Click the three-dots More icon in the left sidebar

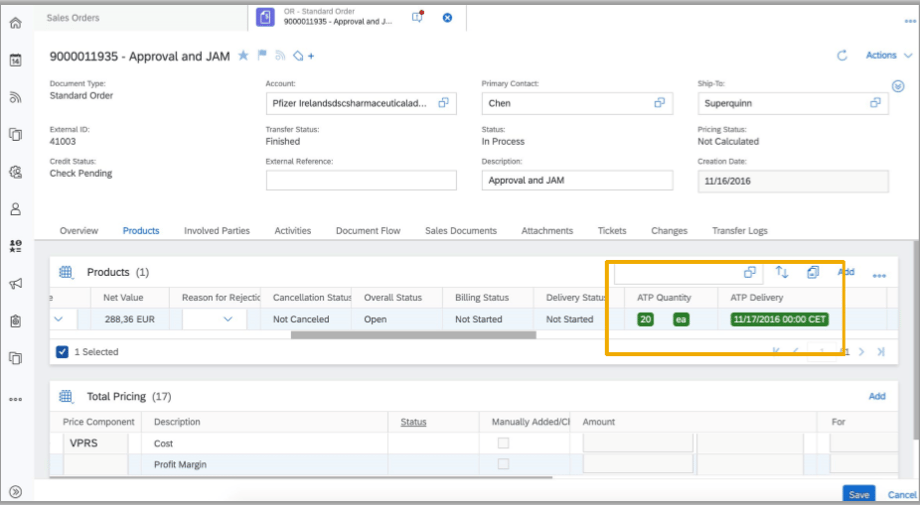pos(16,399)
